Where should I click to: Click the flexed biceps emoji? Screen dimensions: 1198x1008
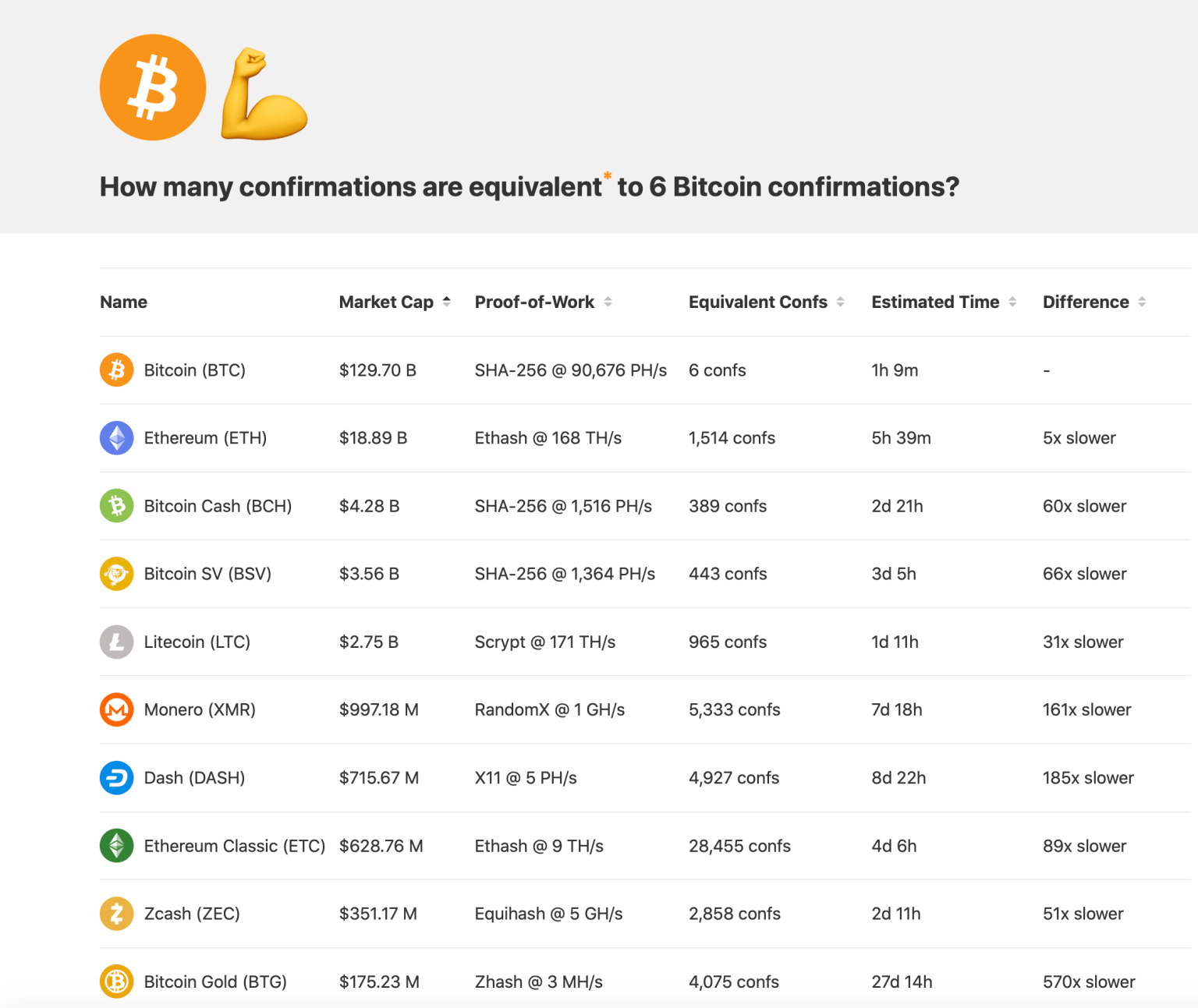pos(264,94)
